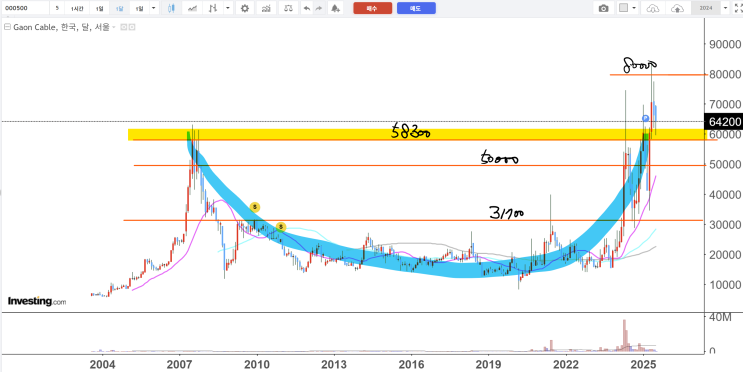Click second small box icon after title
This screenshot has height=372, width=743.
(132, 27)
